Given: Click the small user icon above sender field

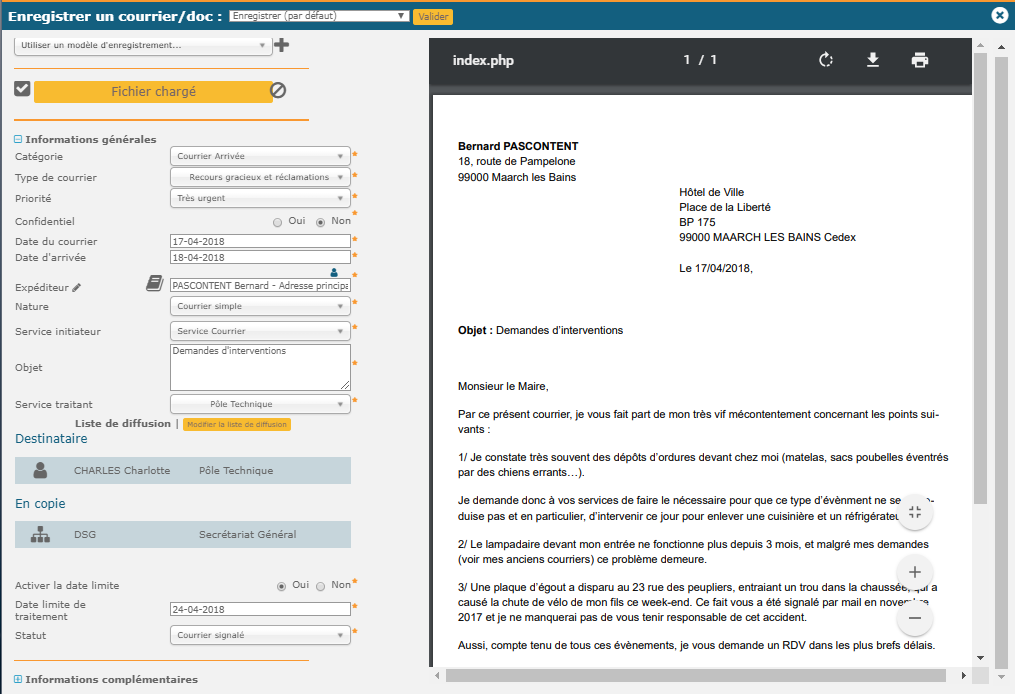Looking at the screenshot, I should (x=334, y=273).
